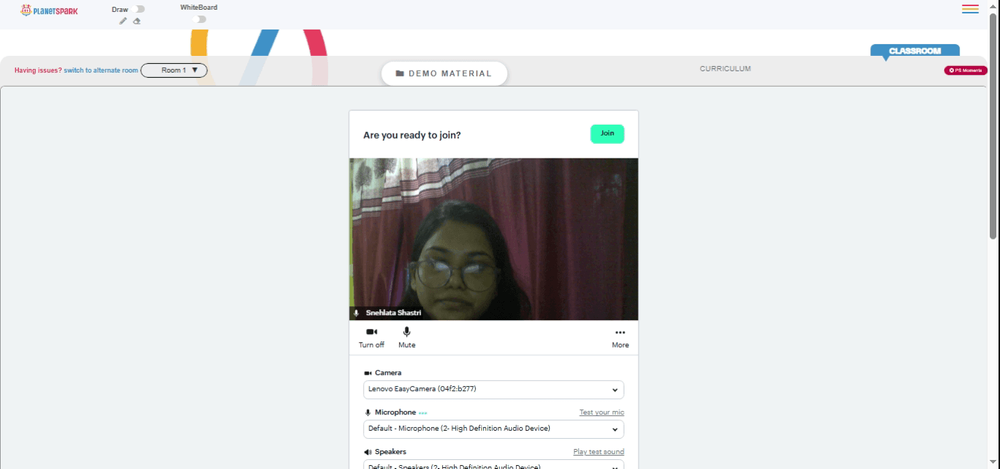Open the More options ellipsis
Image resolution: width=1000 pixels, height=469 pixels.
point(620,332)
